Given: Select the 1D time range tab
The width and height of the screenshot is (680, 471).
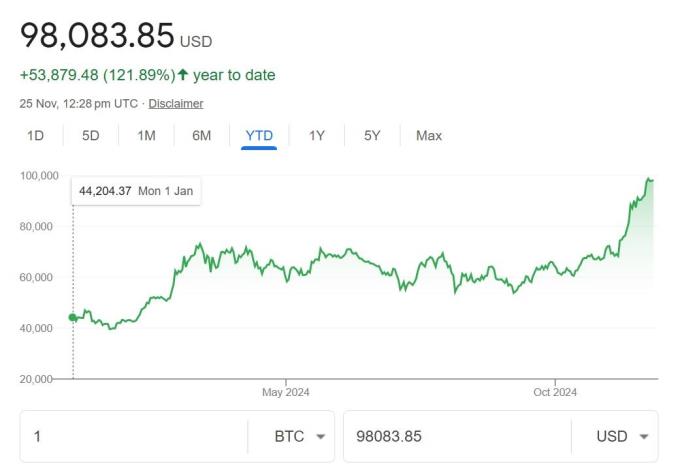Looking at the screenshot, I should point(35,136).
